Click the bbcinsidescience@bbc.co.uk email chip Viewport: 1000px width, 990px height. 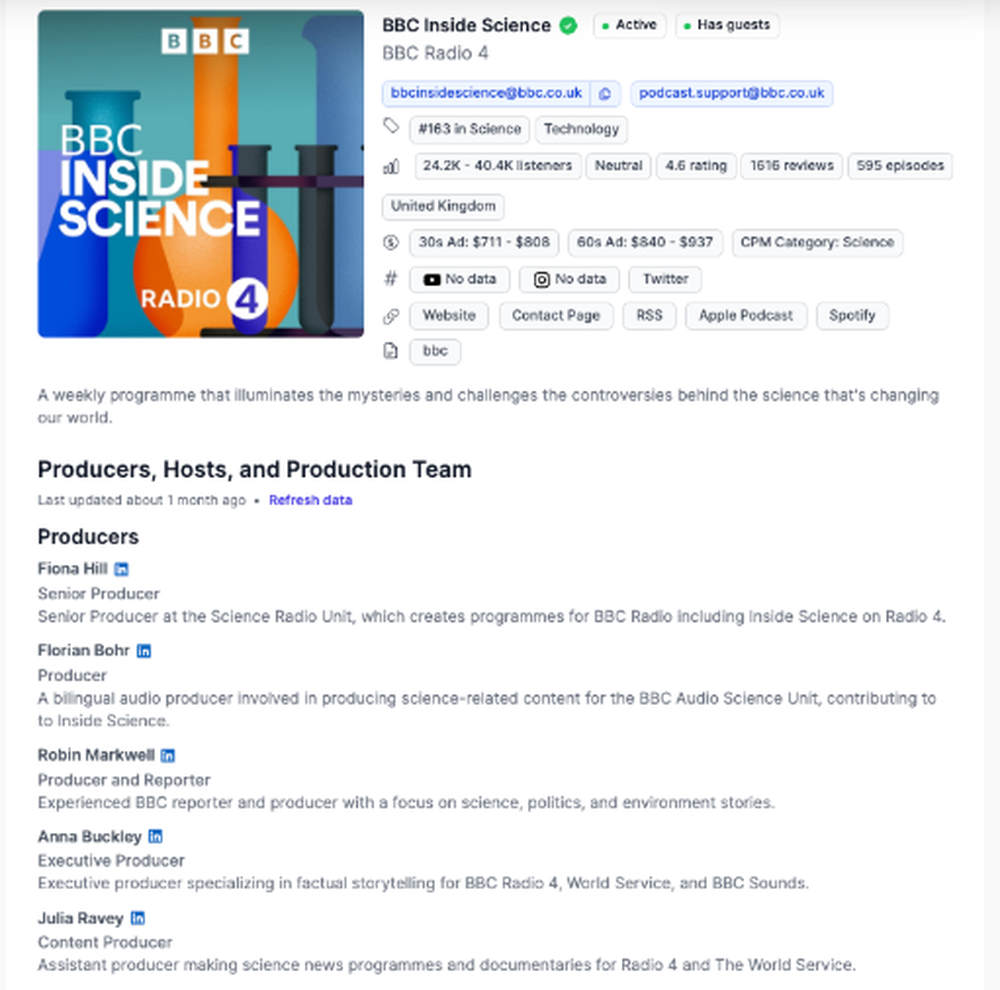click(486, 94)
